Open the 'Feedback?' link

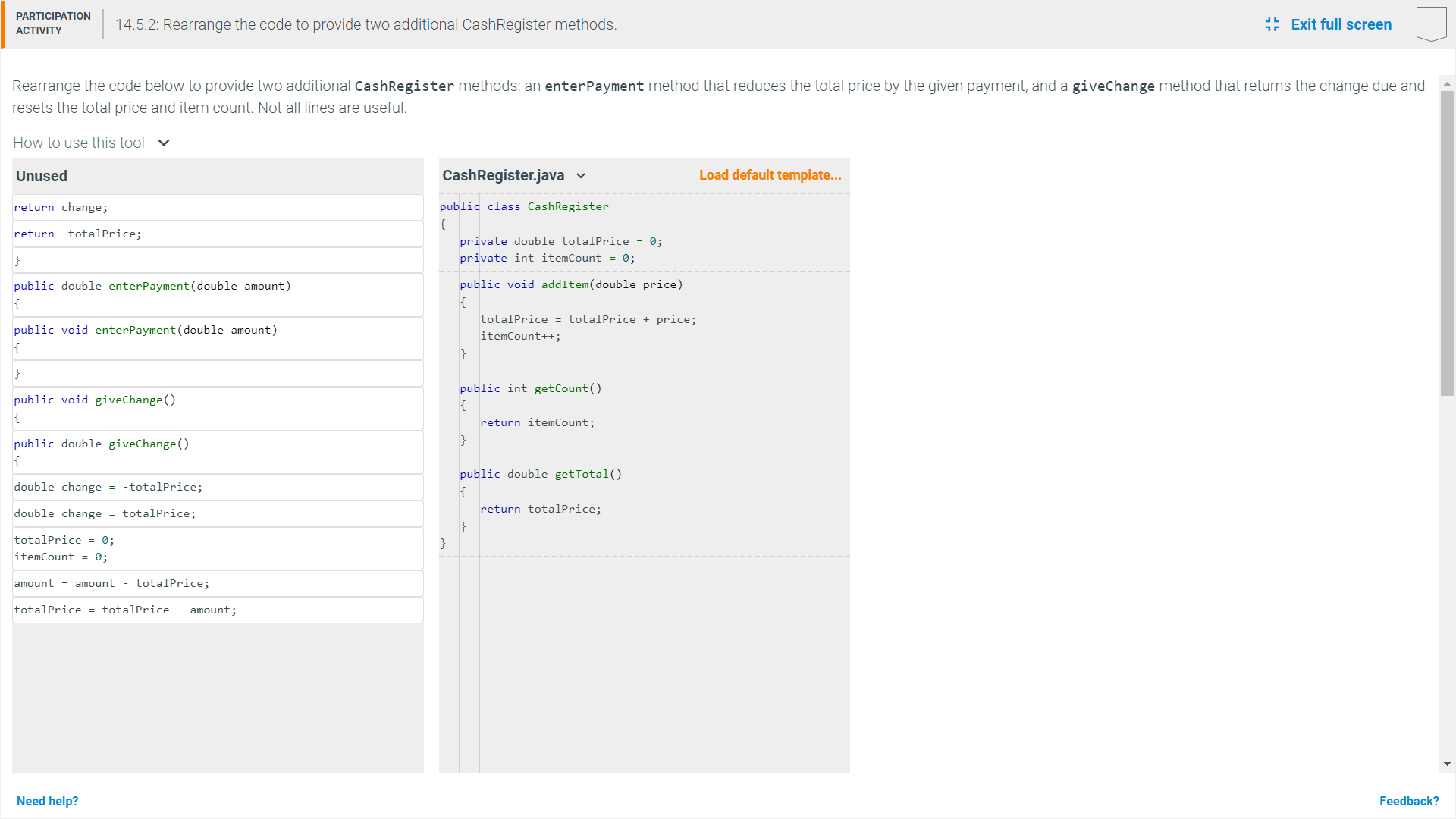(x=1409, y=801)
